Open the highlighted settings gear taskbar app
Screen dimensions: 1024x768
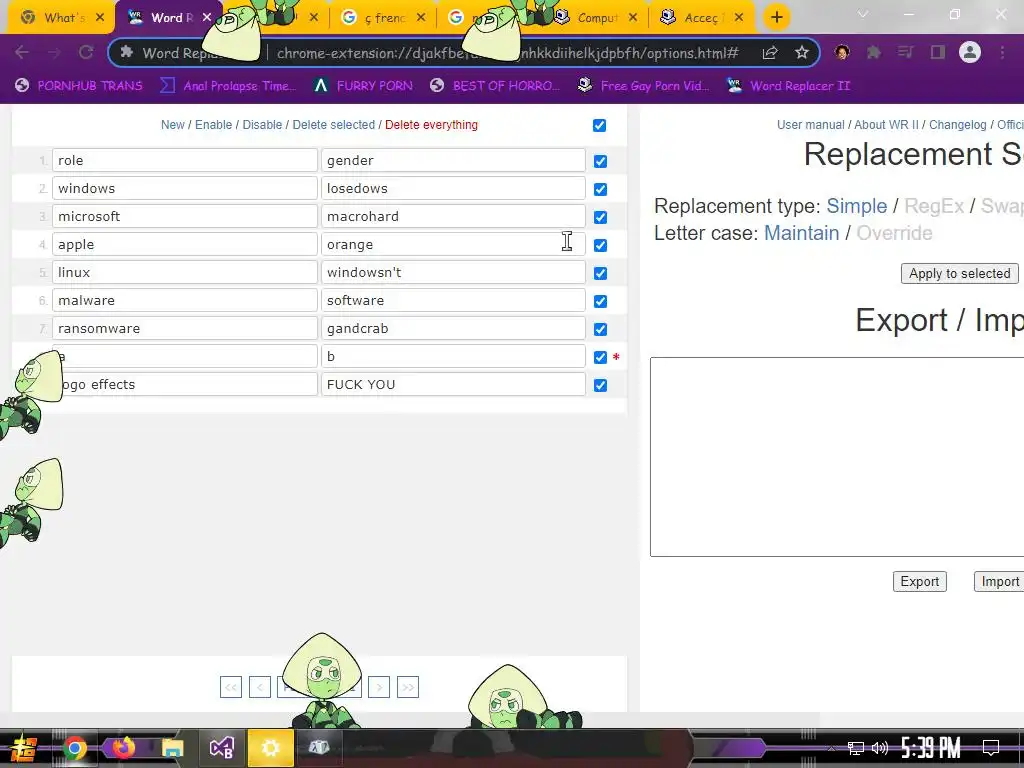[270, 748]
